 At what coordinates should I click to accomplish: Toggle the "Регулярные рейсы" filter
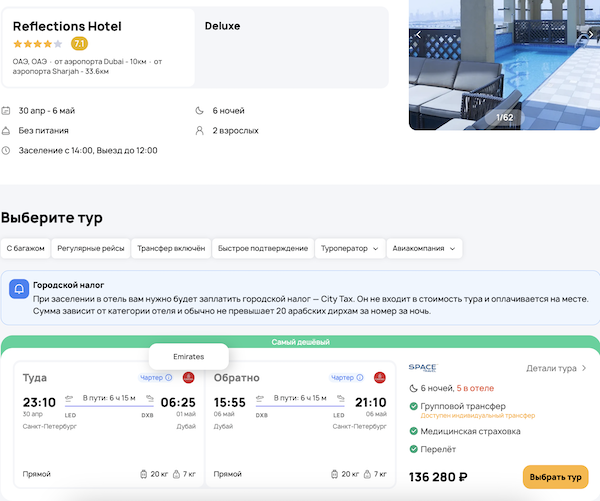[x=90, y=248]
